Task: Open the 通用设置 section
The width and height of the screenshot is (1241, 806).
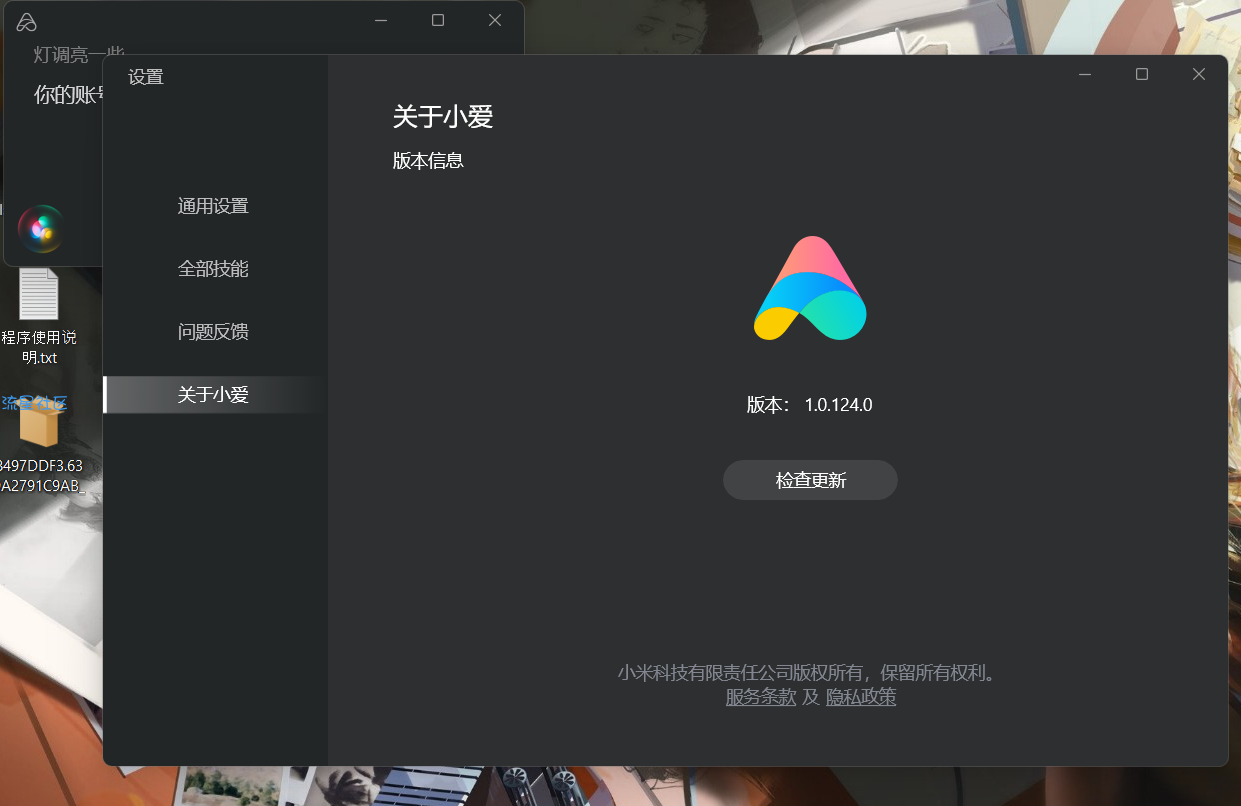Action: 213,206
